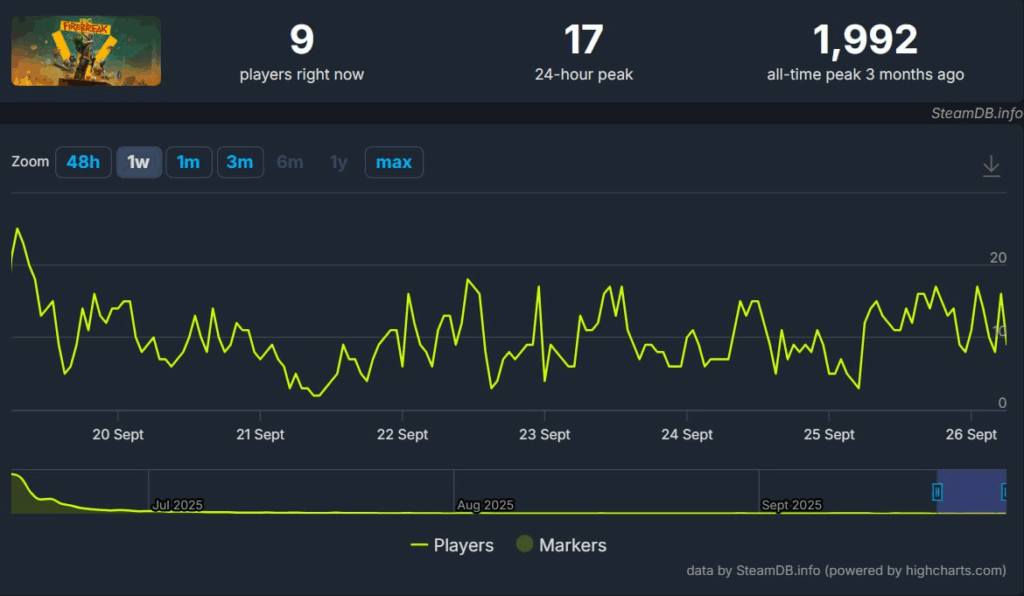Click the Firebreak game thumbnail image
Viewport: 1024px width, 596px height.
[x=86, y=51]
